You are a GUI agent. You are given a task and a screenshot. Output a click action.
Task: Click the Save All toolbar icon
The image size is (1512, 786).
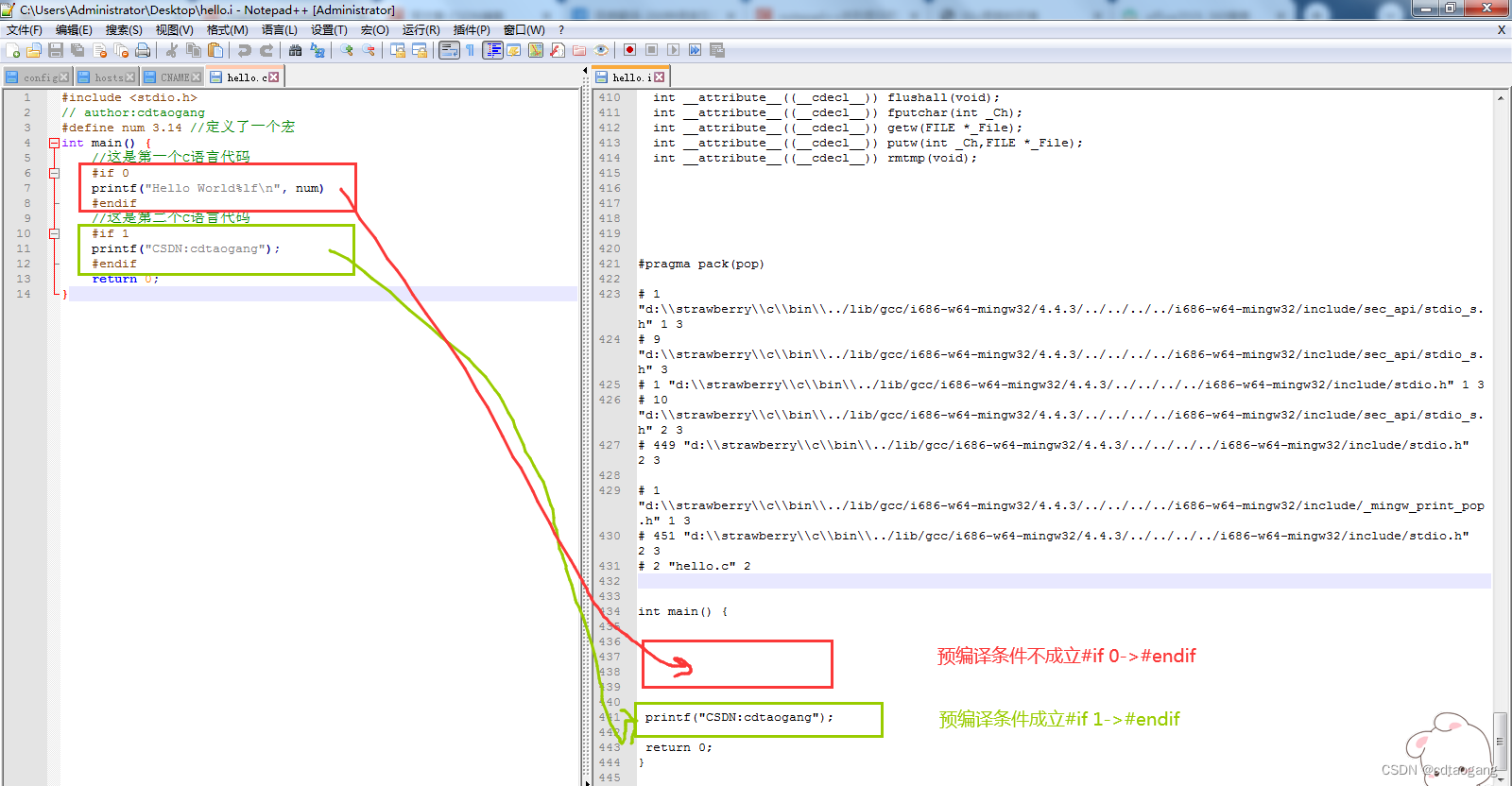[77, 50]
